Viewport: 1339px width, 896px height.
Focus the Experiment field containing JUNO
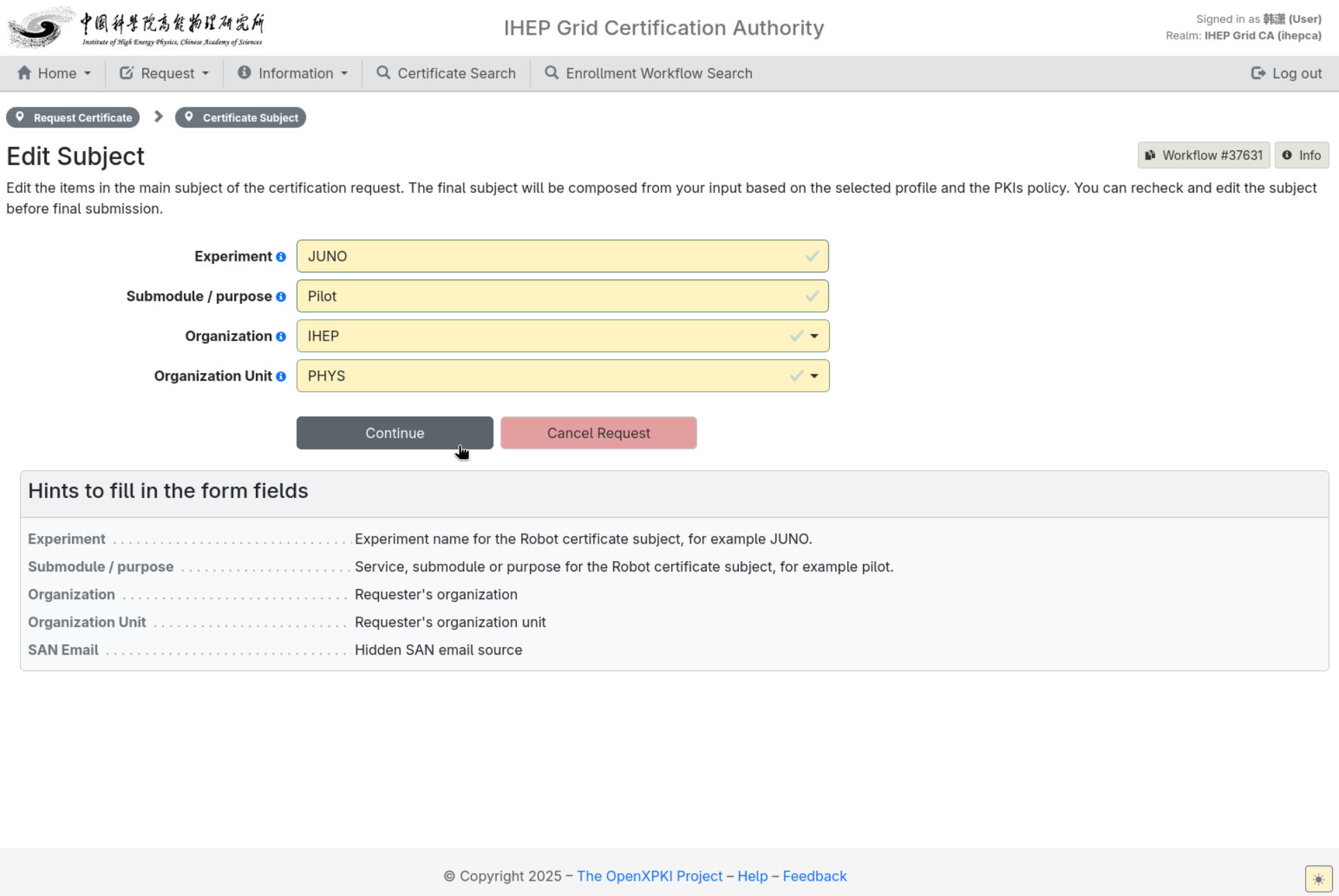(x=563, y=256)
